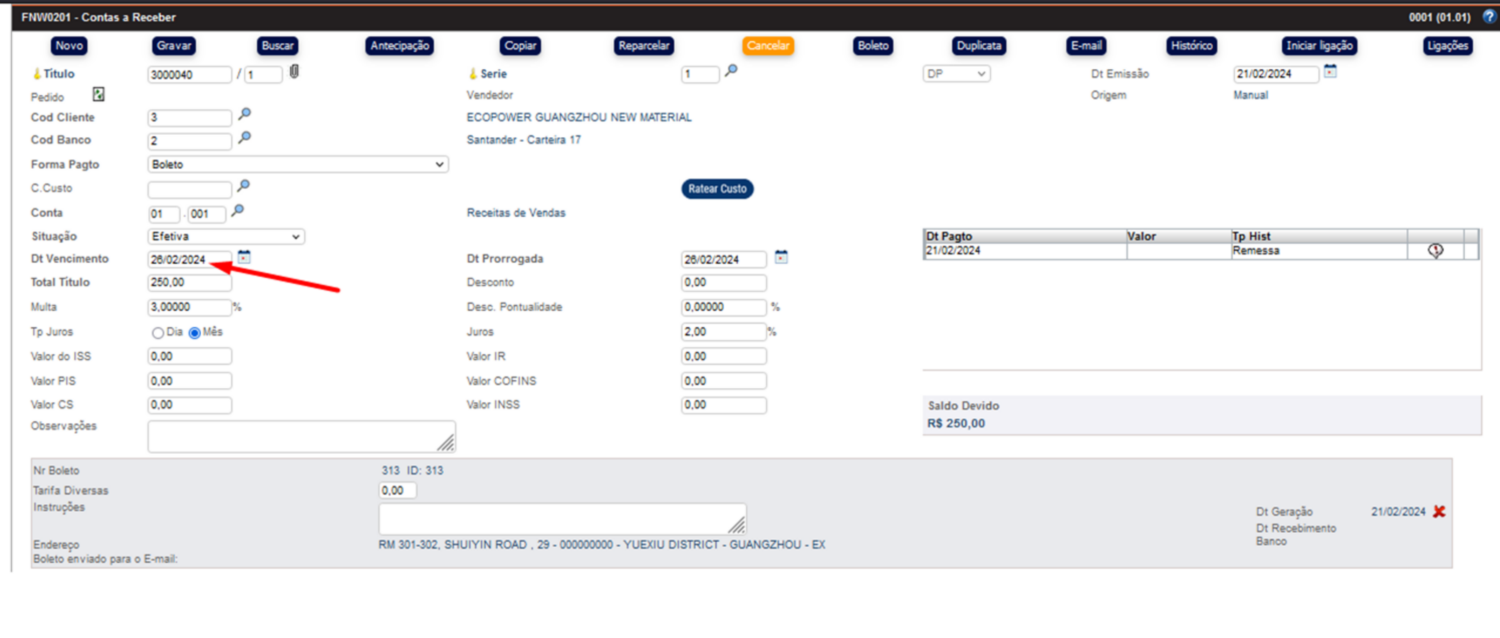
Task: Click the attachment paperclip icon beside Título
Action: (x=295, y=72)
